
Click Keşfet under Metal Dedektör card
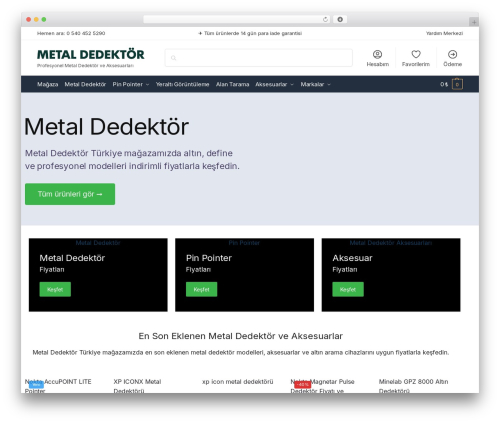(55, 289)
